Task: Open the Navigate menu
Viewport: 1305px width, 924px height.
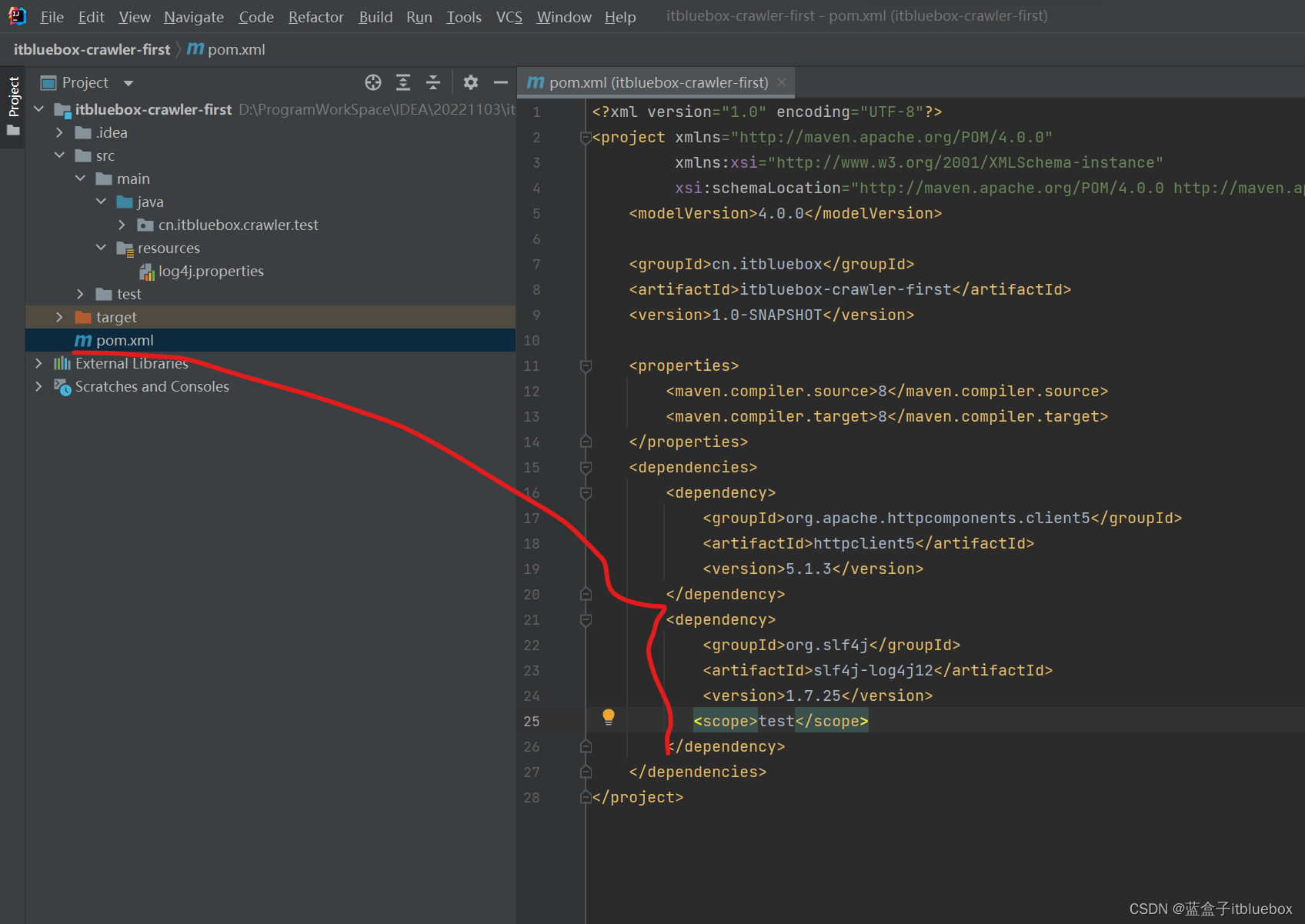Action: click(x=194, y=17)
